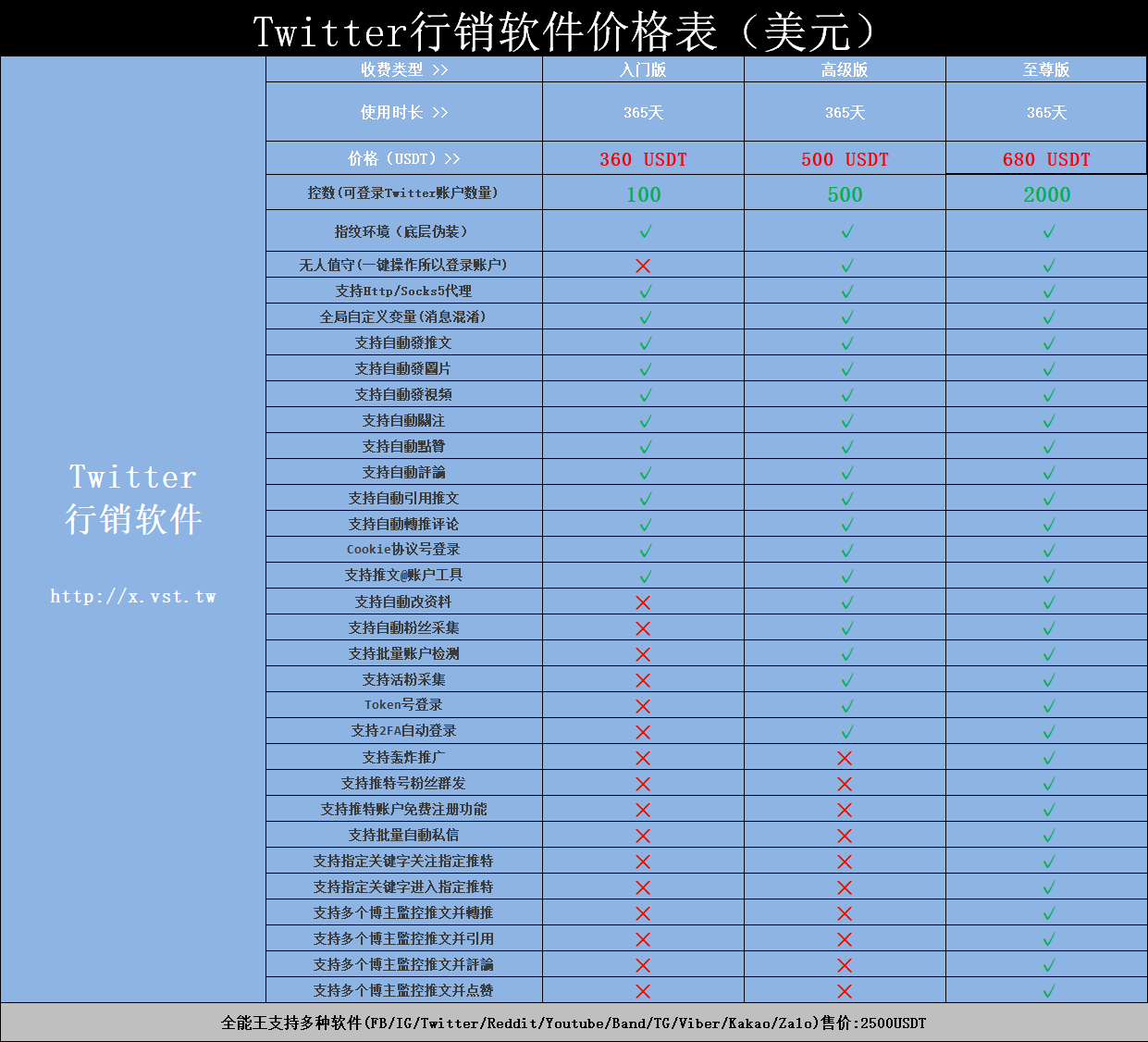Image resolution: width=1148 pixels, height=1042 pixels.
Task: Click the 全局自定义变量(消息混淆) label
Action: coord(403,316)
